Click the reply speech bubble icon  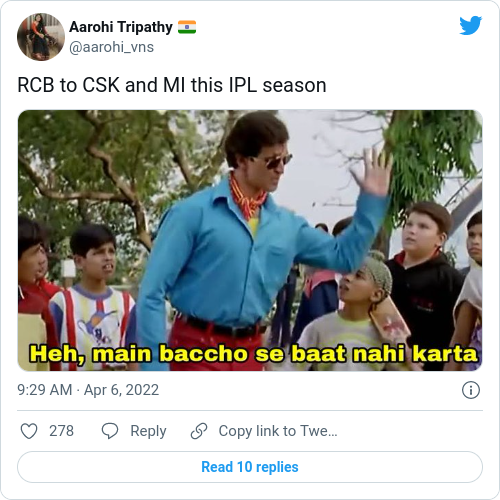pos(110,431)
